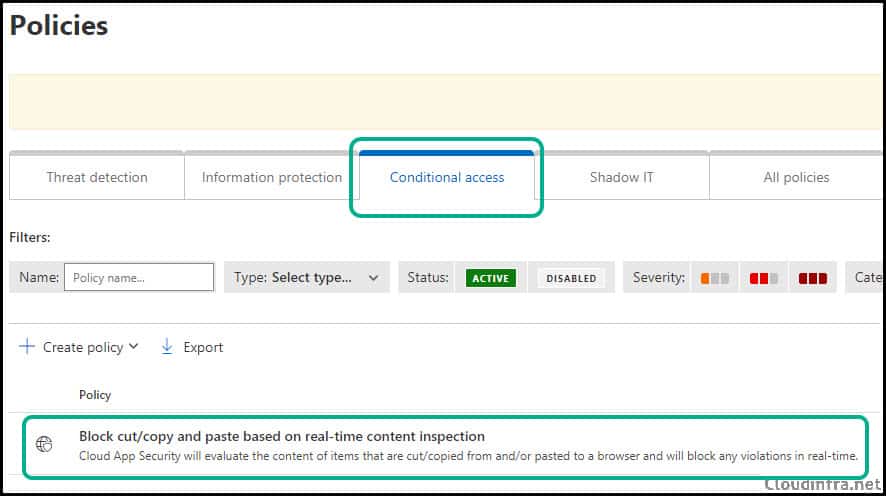The image size is (886, 496).
Task: Expand the Create policy chevron
Action: [x=133, y=346]
